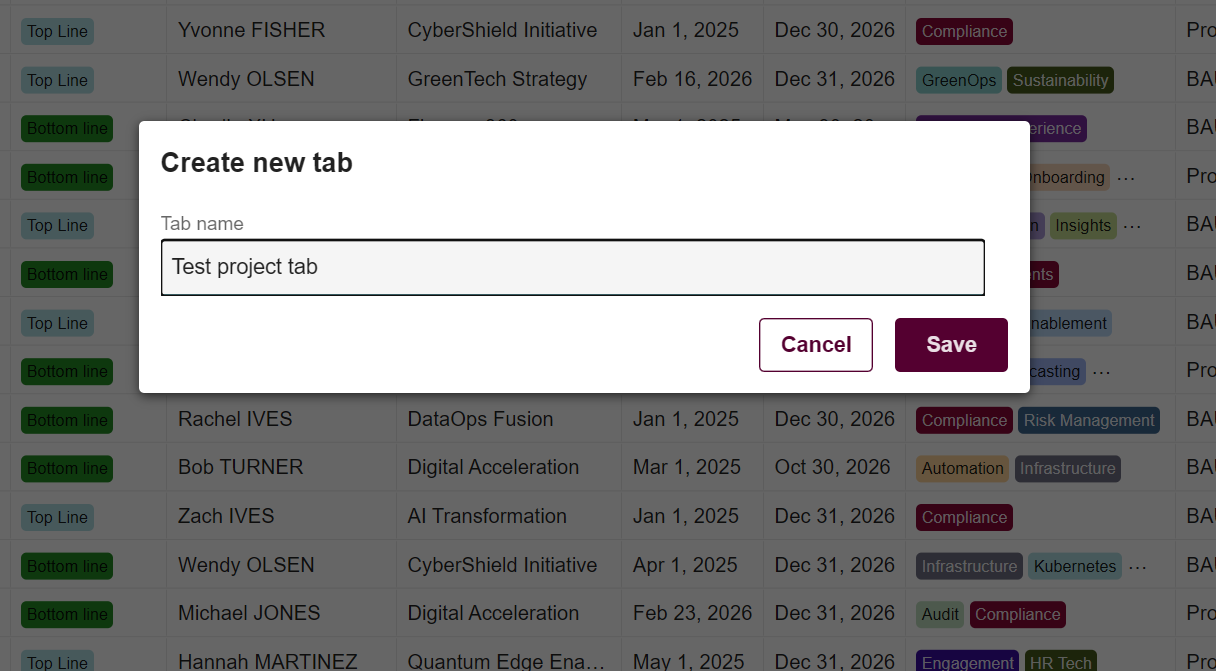
Task: Click the GreenTech Strategy project cell
Action: point(497,79)
